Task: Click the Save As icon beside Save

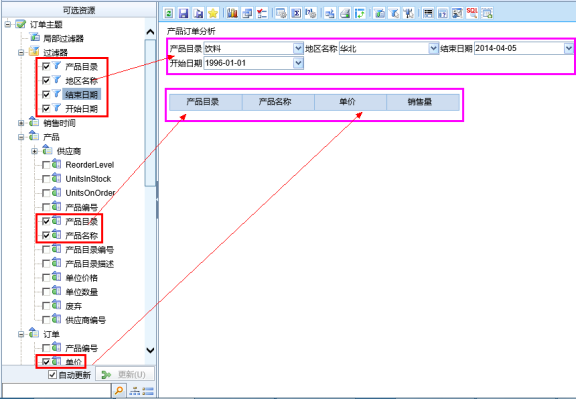Action: coord(198,14)
